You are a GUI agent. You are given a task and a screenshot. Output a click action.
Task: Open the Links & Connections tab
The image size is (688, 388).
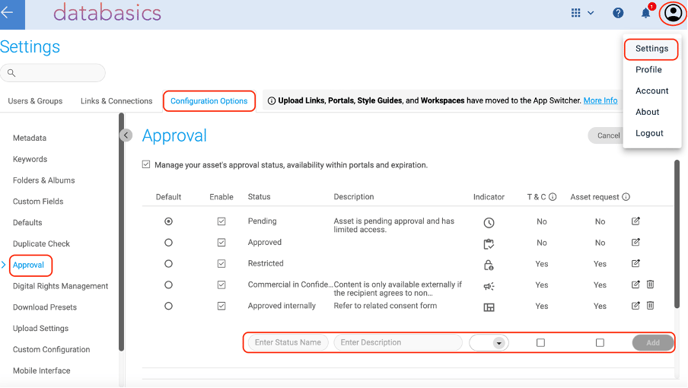coord(116,101)
